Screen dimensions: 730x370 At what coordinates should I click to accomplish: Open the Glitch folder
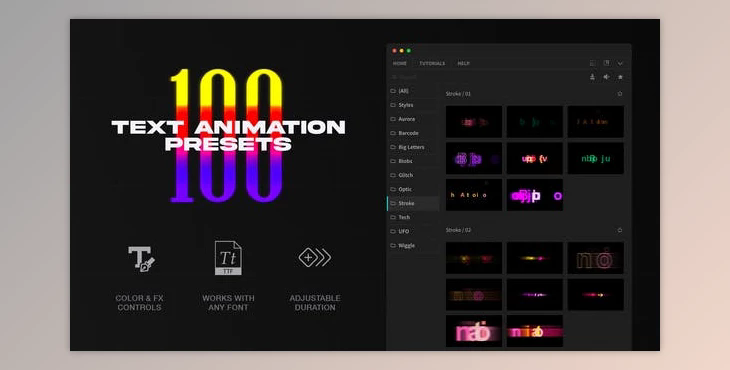click(x=413, y=175)
